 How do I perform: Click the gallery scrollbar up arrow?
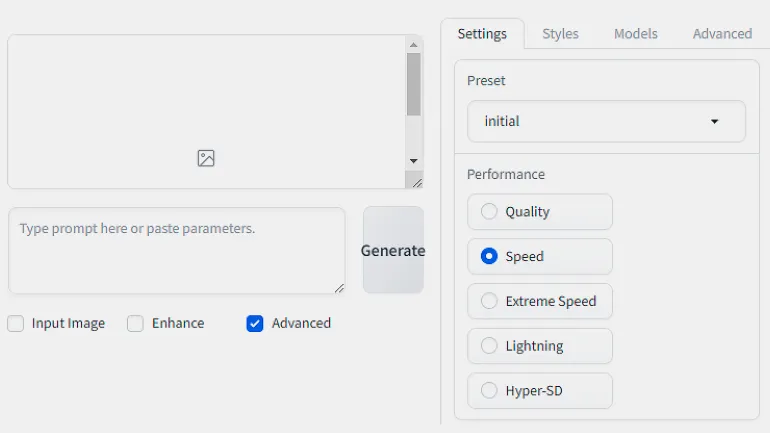click(x=414, y=44)
